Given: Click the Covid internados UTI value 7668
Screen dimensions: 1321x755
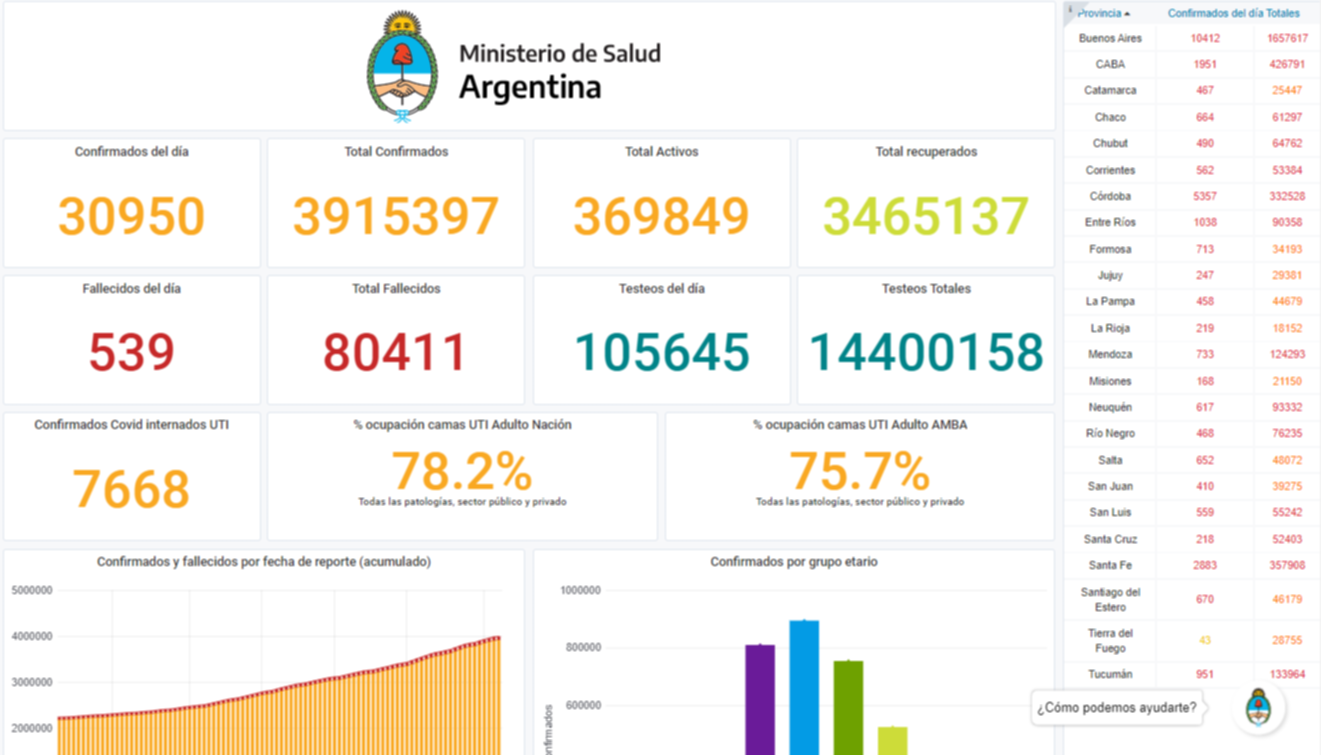Looking at the screenshot, I should [x=131, y=489].
